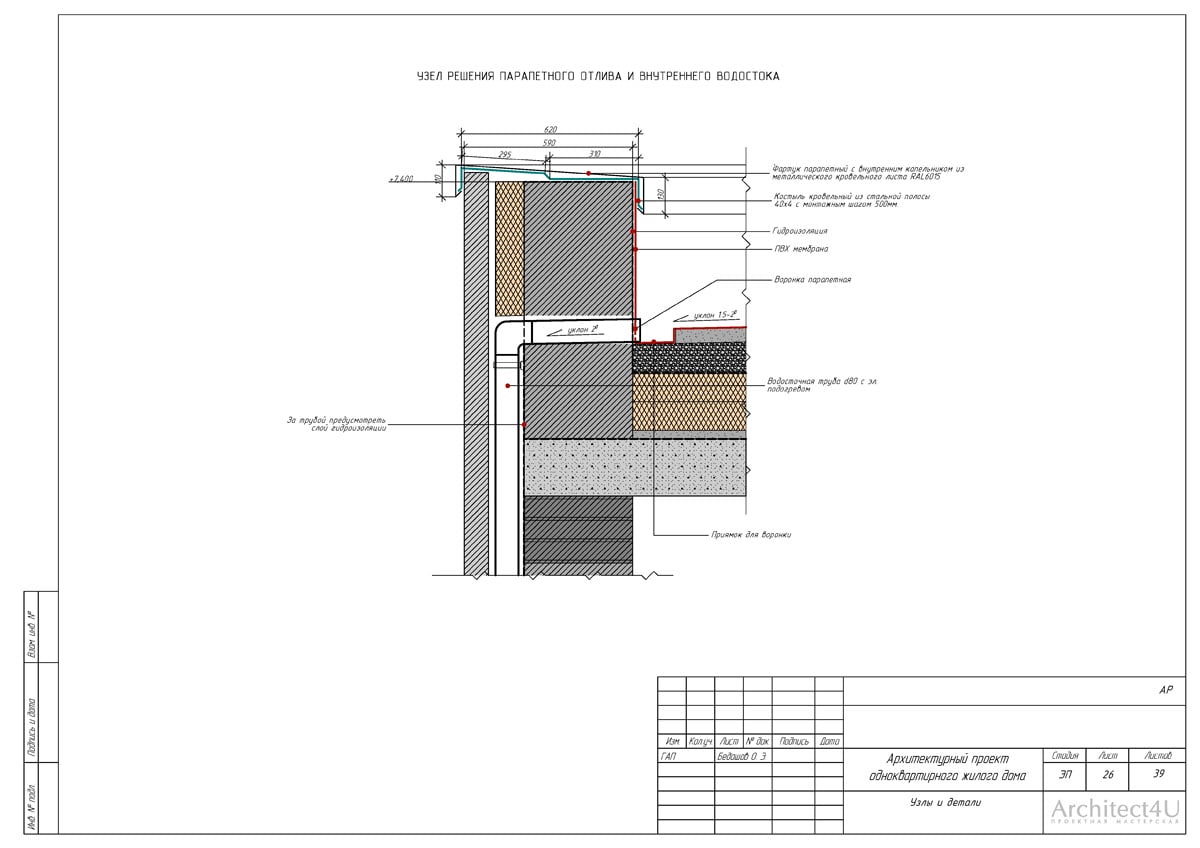Select the 'Фартук парапетный' RAL6015 annotation
1200x848 pixels.
pos(868,172)
